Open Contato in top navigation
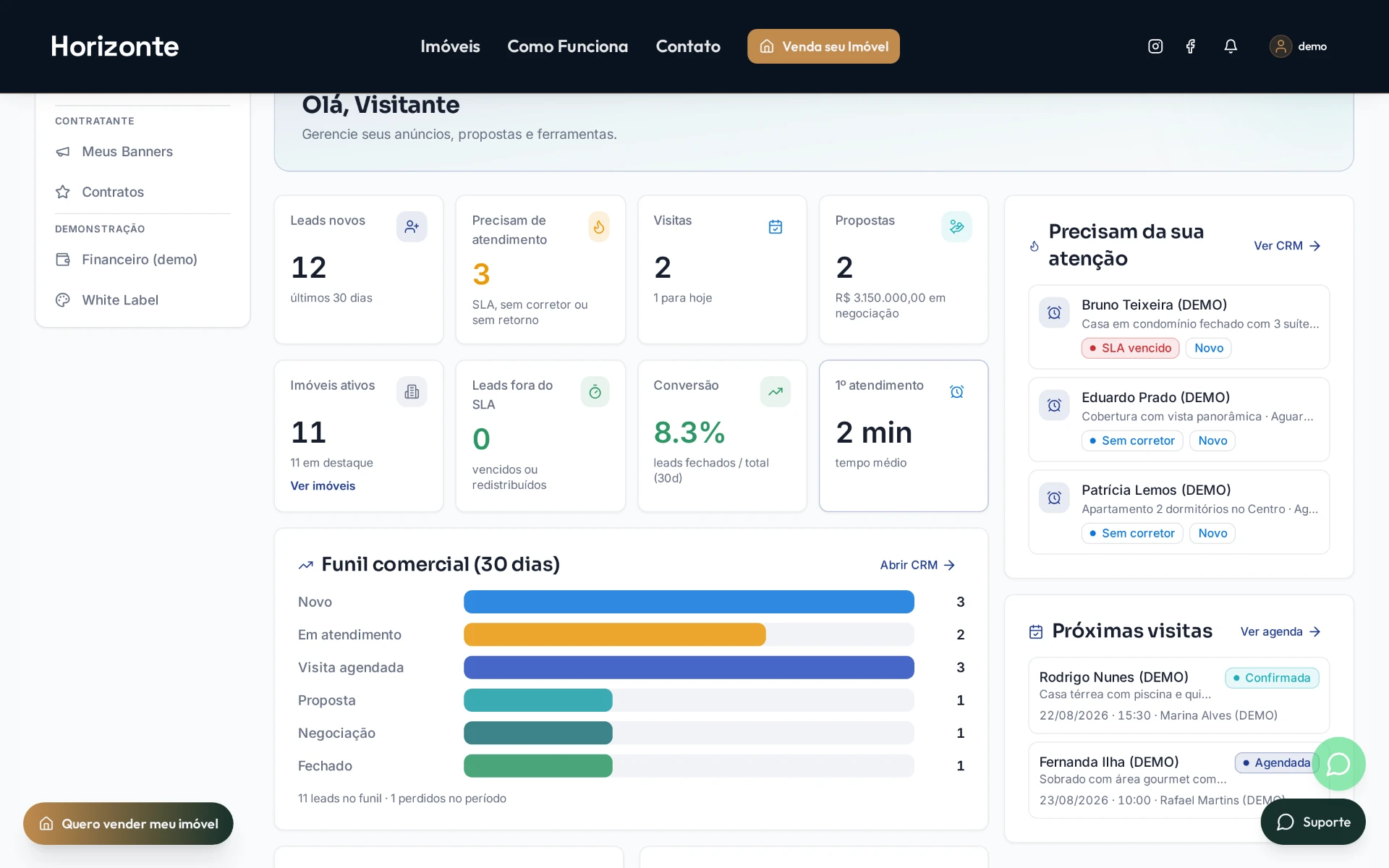 tap(687, 46)
